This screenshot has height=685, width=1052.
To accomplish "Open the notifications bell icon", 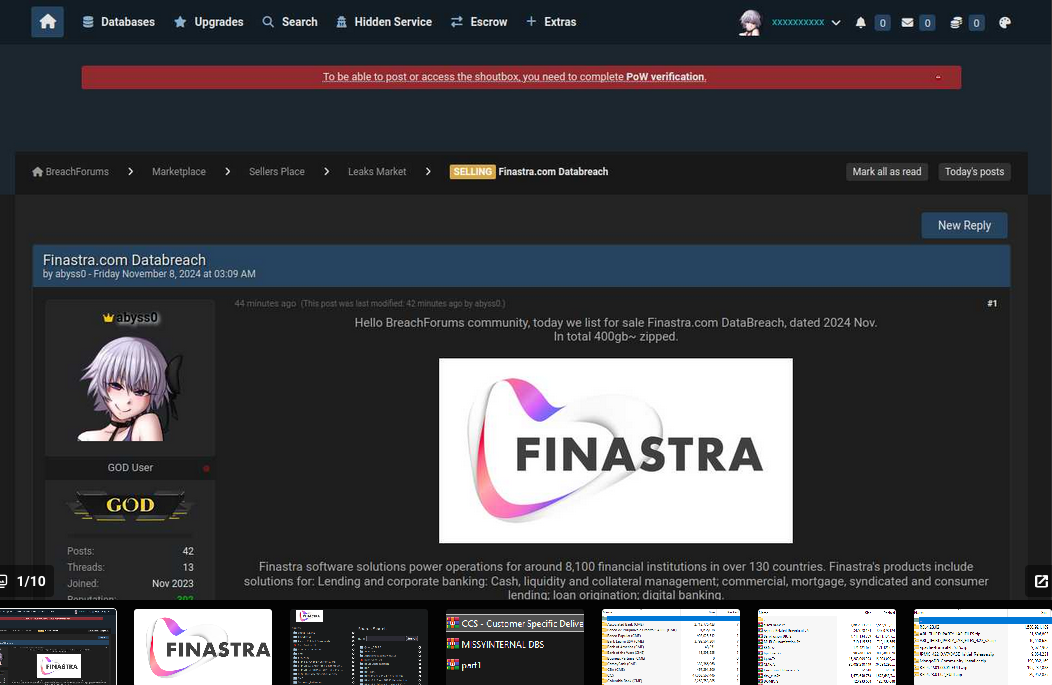I will coord(861,23).
